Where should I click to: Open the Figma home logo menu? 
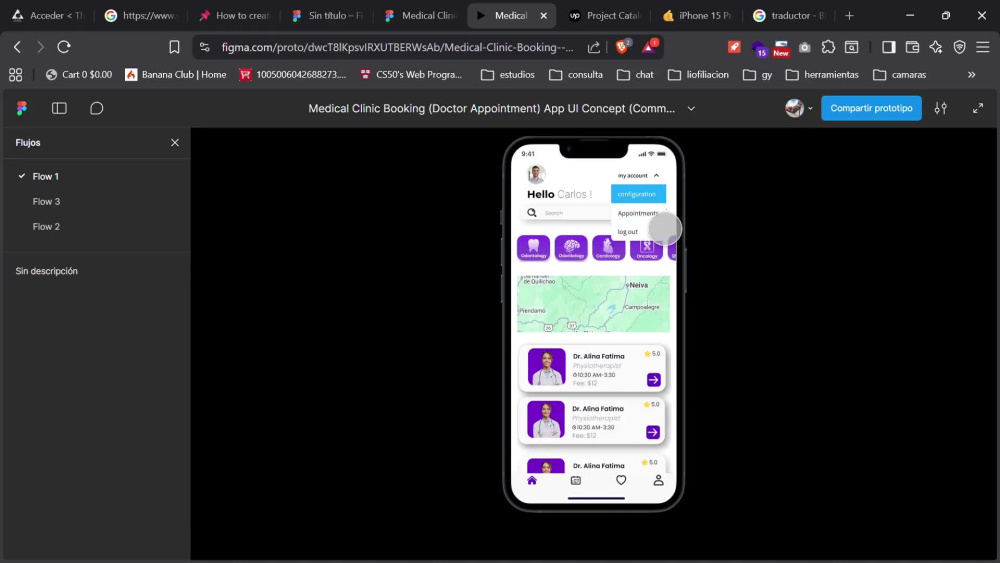point(22,108)
